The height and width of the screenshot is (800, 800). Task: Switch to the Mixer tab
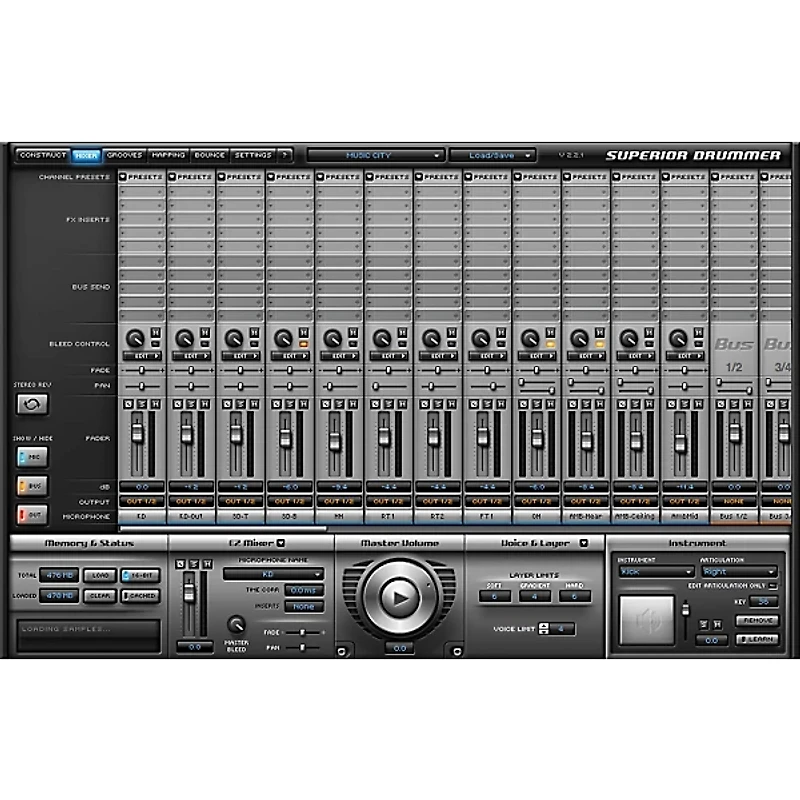point(86,155)
